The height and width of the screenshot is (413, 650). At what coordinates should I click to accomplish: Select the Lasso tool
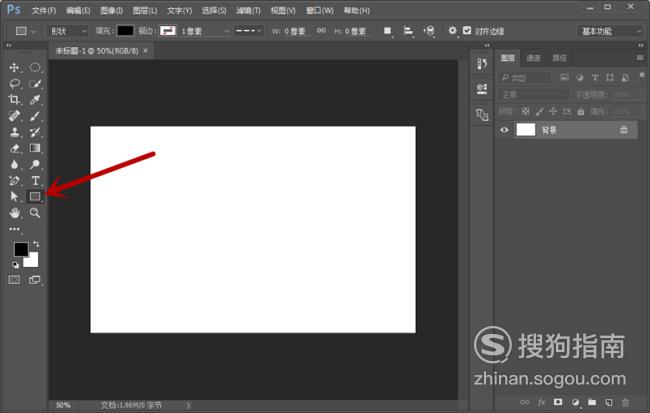(14, 84)
